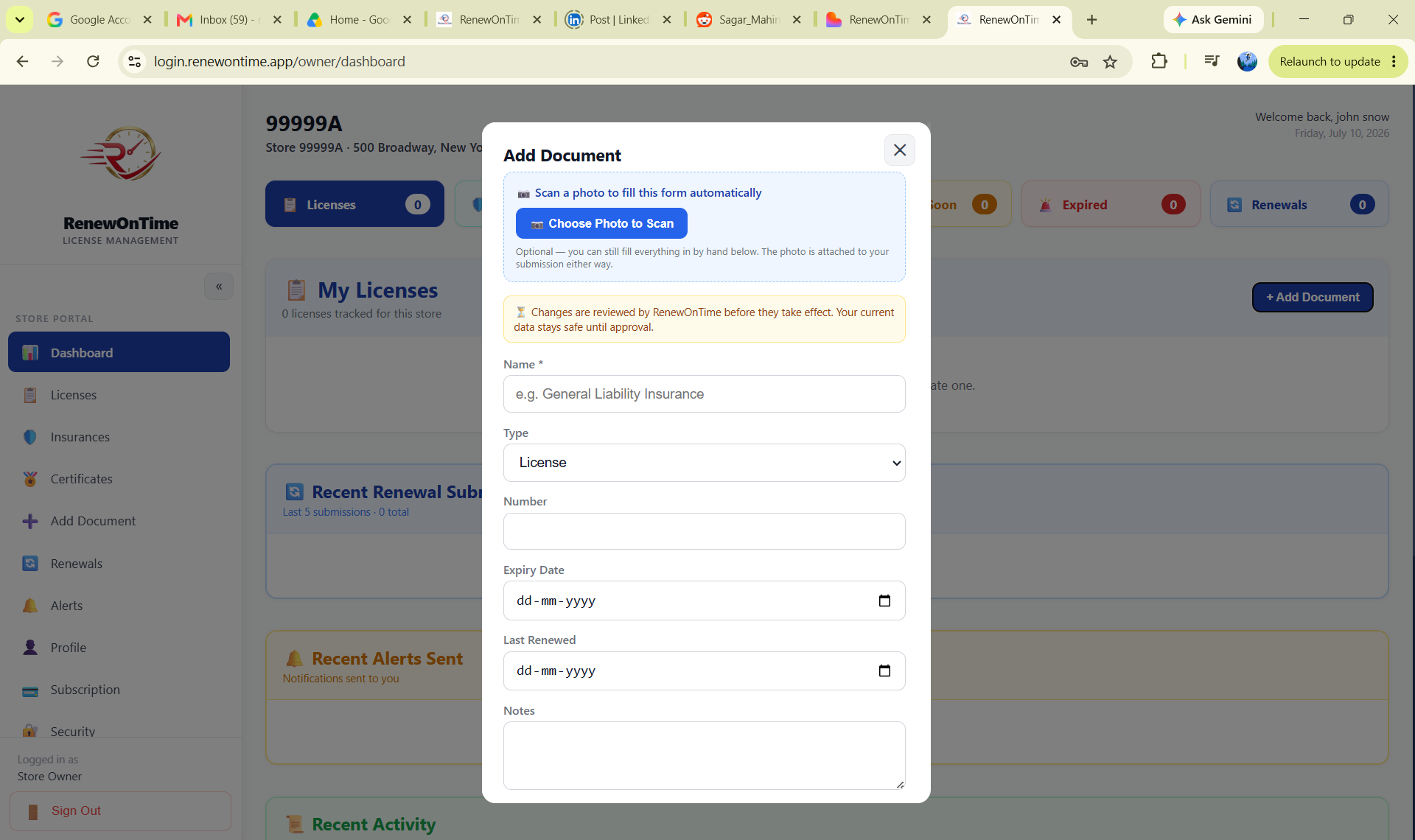Click the Security lock icon in sidebar
The image size is (1415, 840).
(x=30, y=730)
